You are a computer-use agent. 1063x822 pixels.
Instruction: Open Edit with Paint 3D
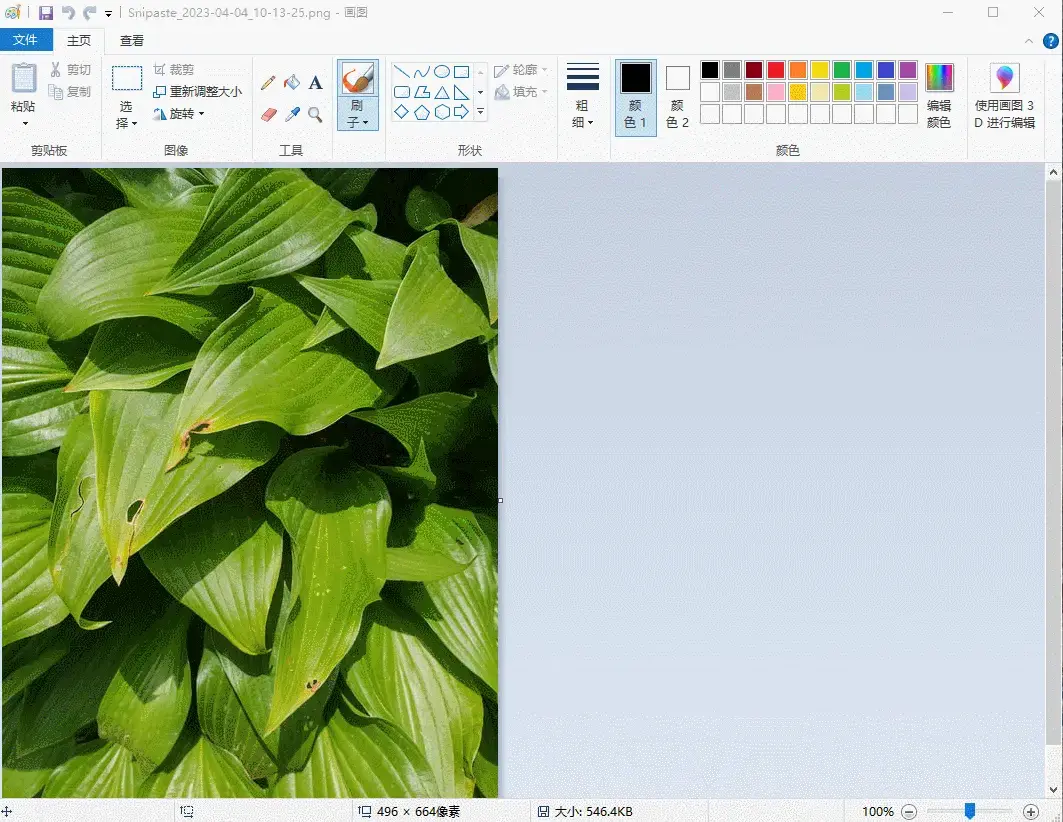click(x=1004, y=96)
